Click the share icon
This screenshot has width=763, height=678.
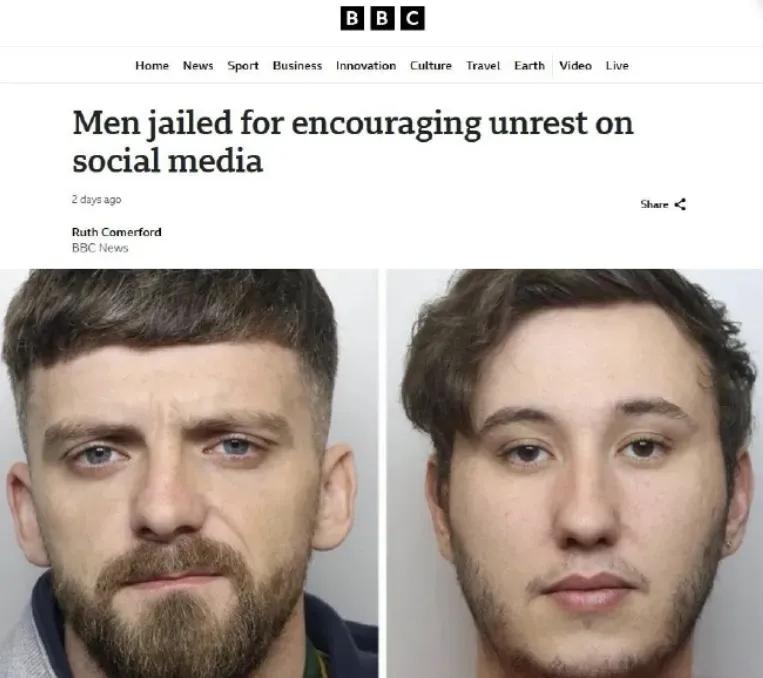coord(680,204)
